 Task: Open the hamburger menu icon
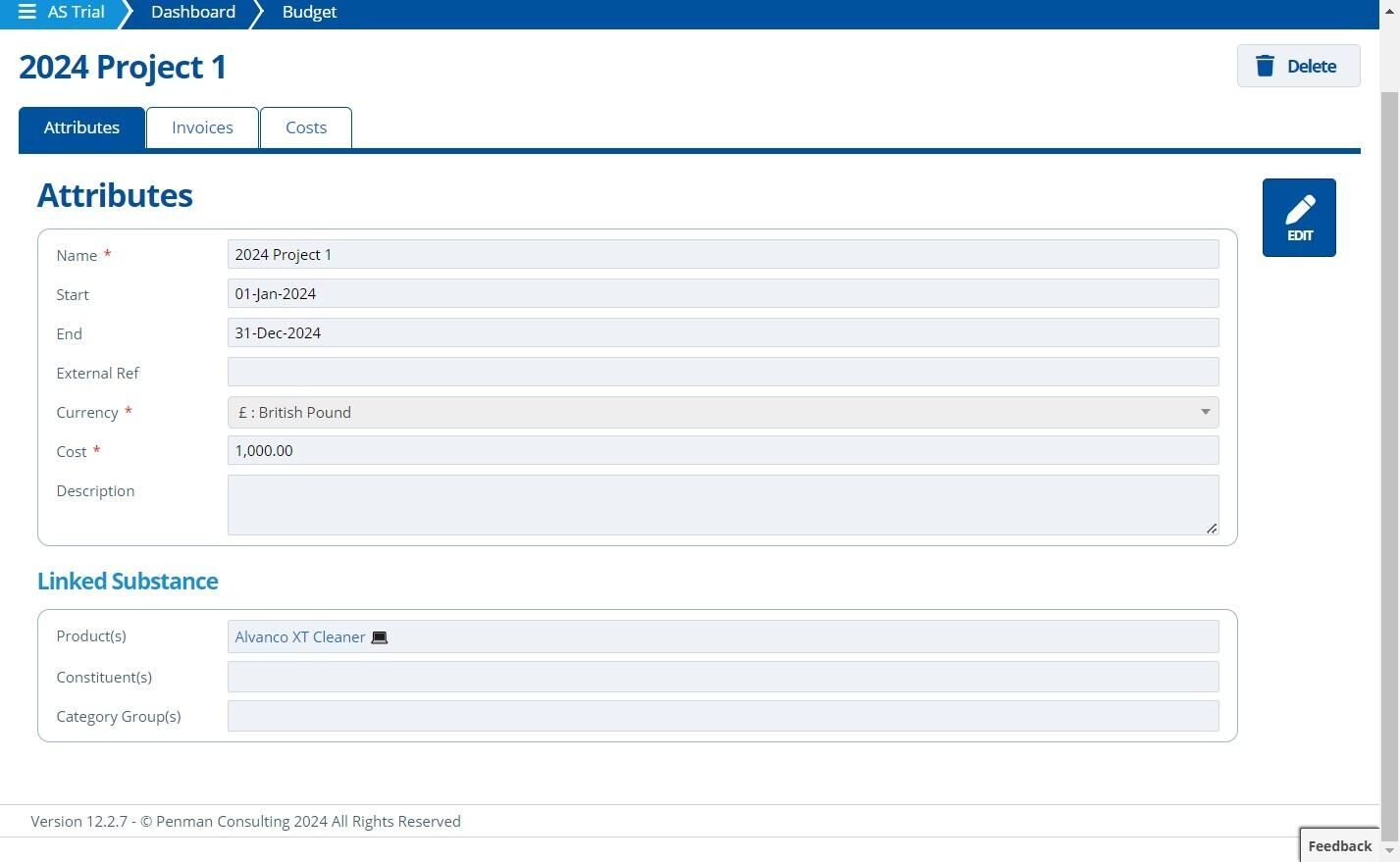[x=26, y=12]
